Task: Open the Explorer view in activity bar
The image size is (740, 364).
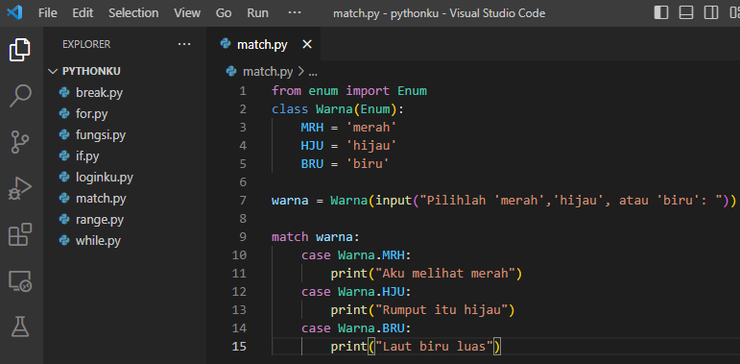Action: 20,50
